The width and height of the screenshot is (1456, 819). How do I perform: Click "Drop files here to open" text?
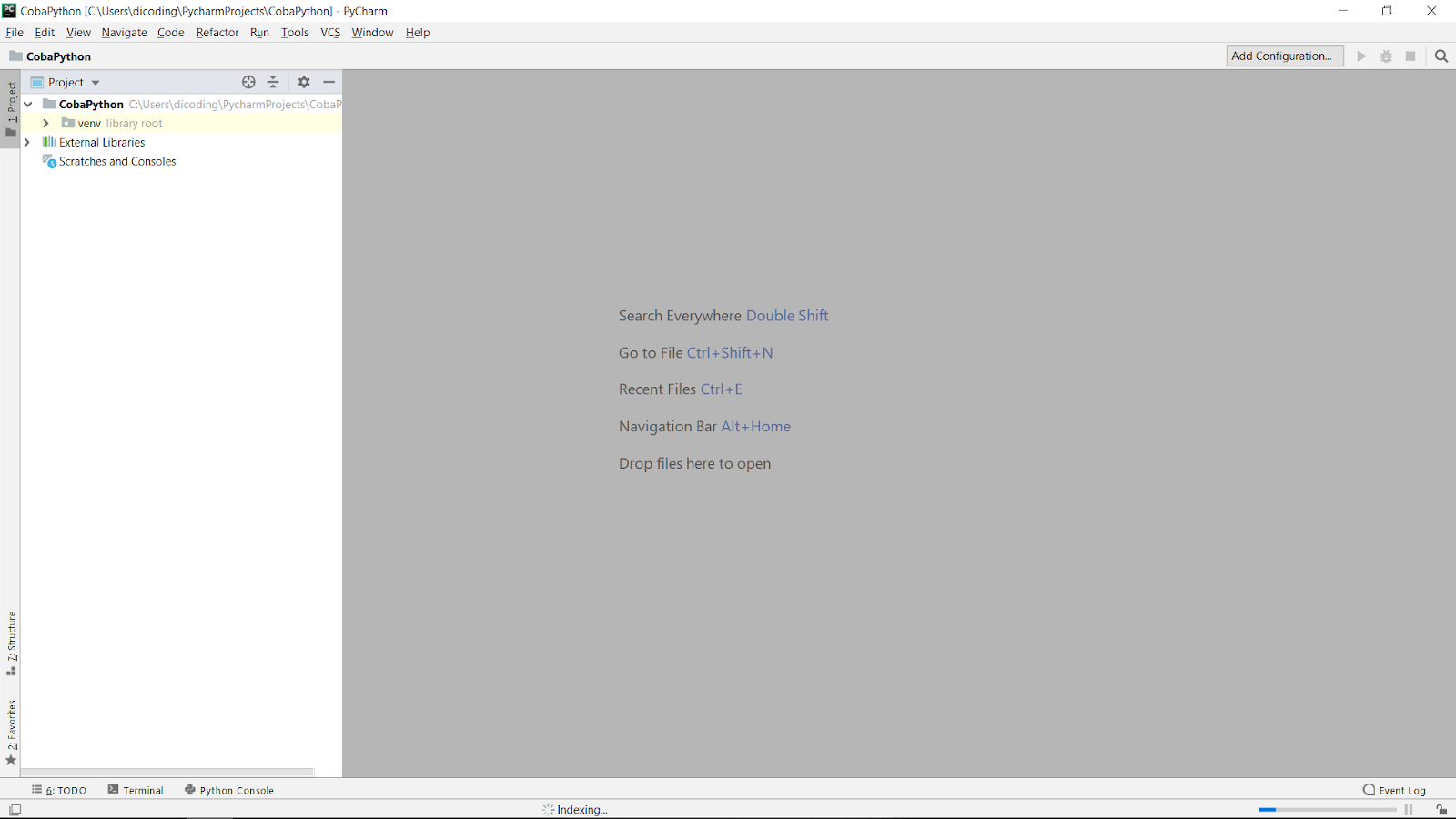click(695, 464)
